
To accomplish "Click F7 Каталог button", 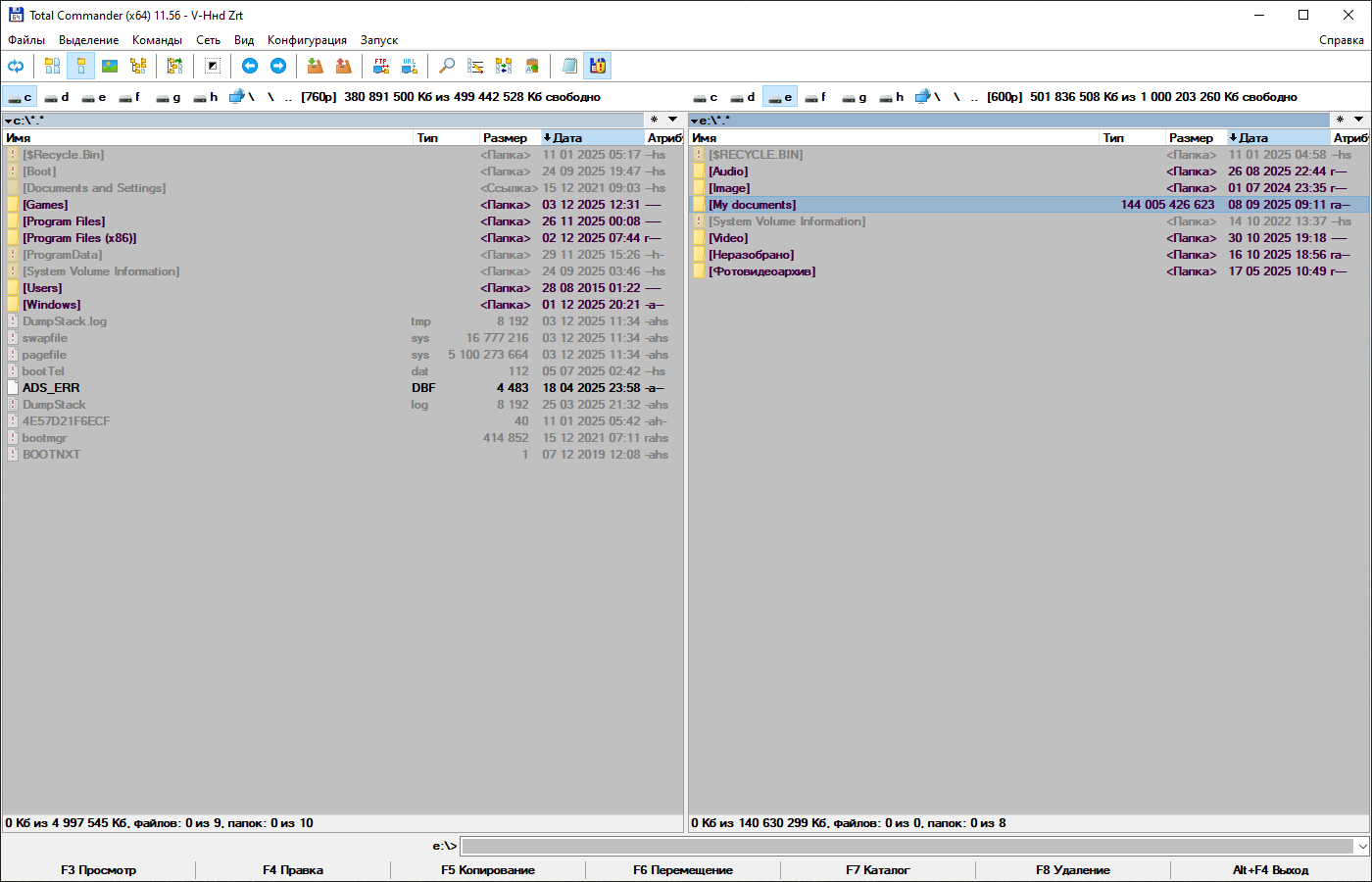I will [878, 870].
